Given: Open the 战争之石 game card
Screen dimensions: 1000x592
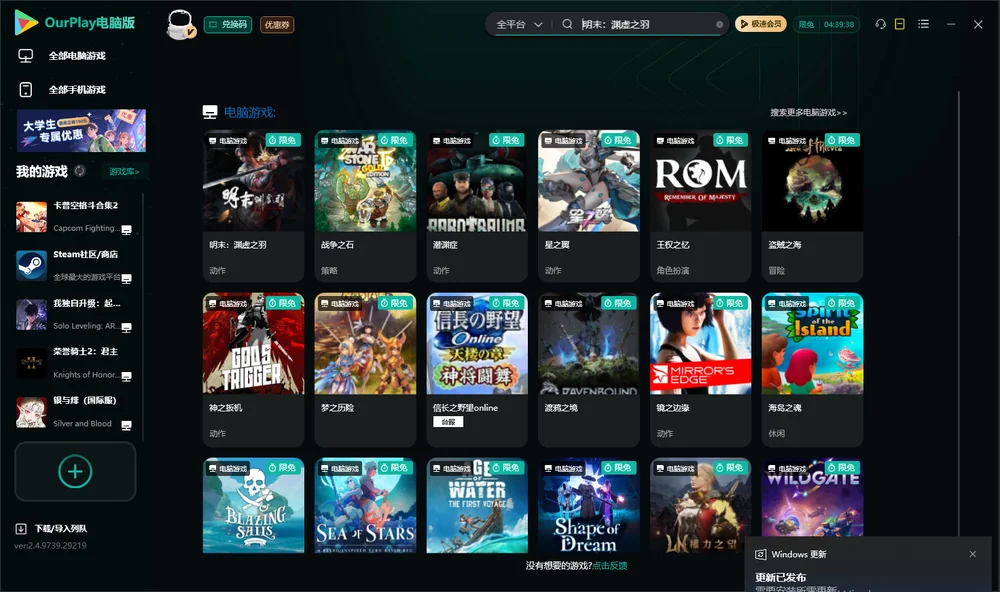Looking at the screenshot, I should click(x=365, y=205).
